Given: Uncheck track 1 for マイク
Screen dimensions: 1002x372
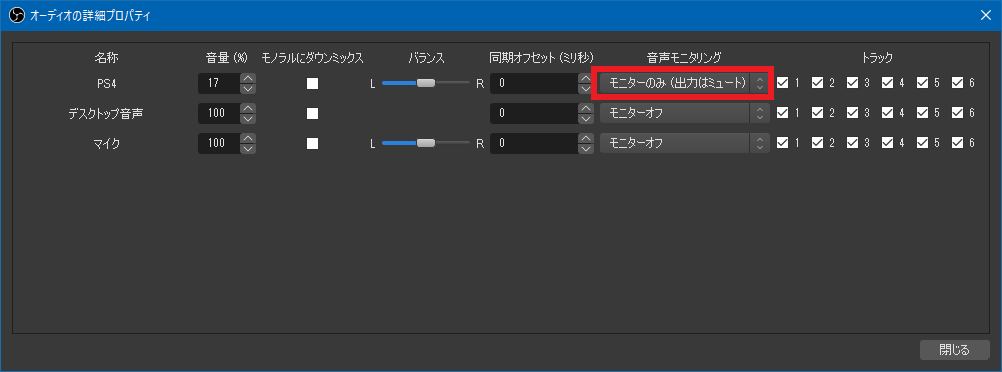Looking at the screenshot, I should point(782,143).
